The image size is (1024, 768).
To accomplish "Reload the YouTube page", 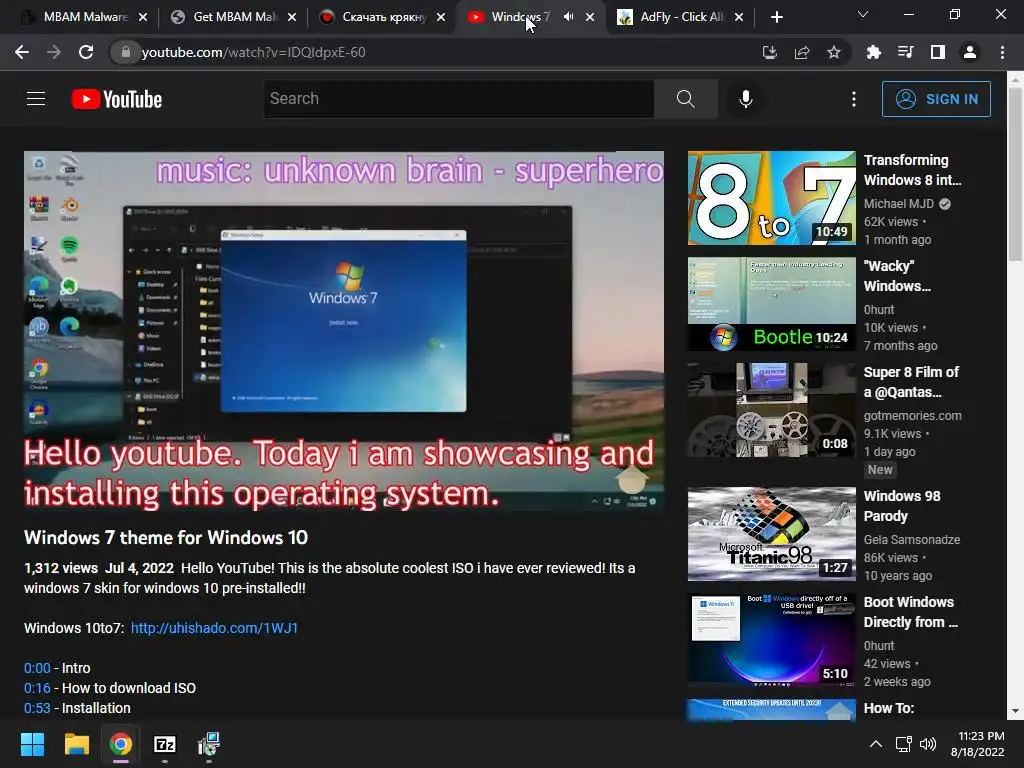I will click(x=86, y=52).
